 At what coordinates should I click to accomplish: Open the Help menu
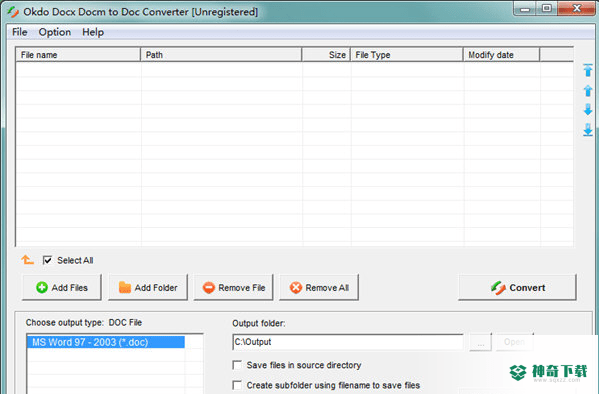[x=93, y=32]
